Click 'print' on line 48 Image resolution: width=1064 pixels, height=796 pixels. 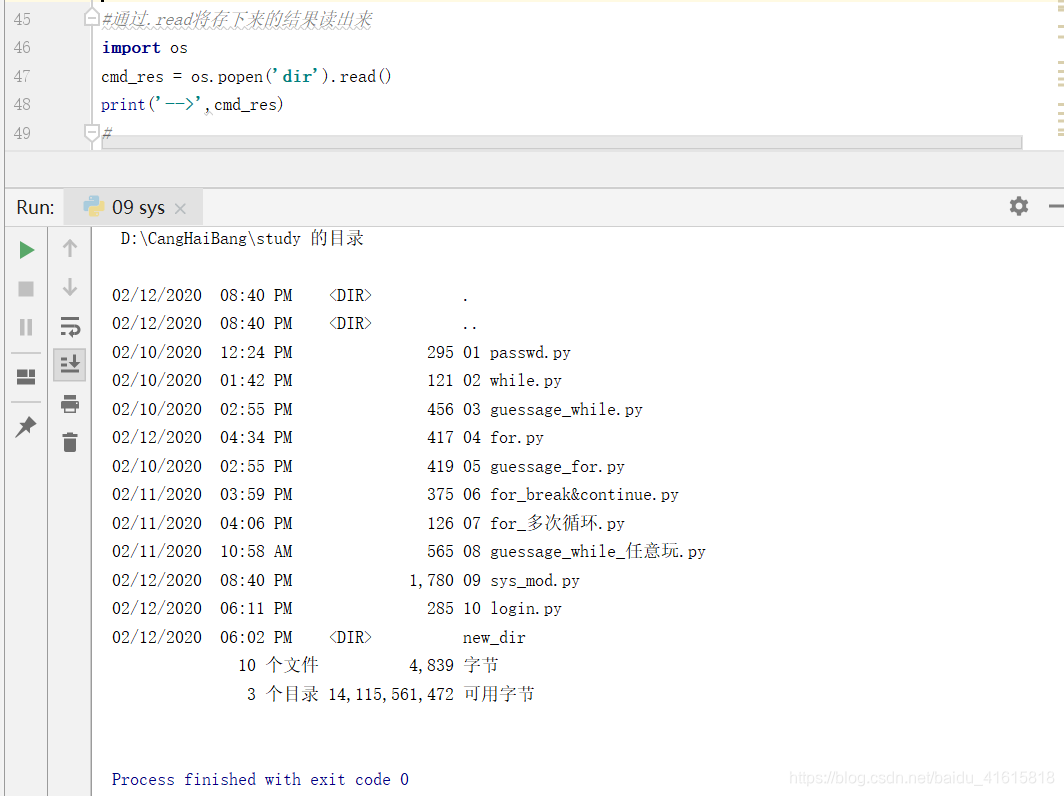(123, 105)
